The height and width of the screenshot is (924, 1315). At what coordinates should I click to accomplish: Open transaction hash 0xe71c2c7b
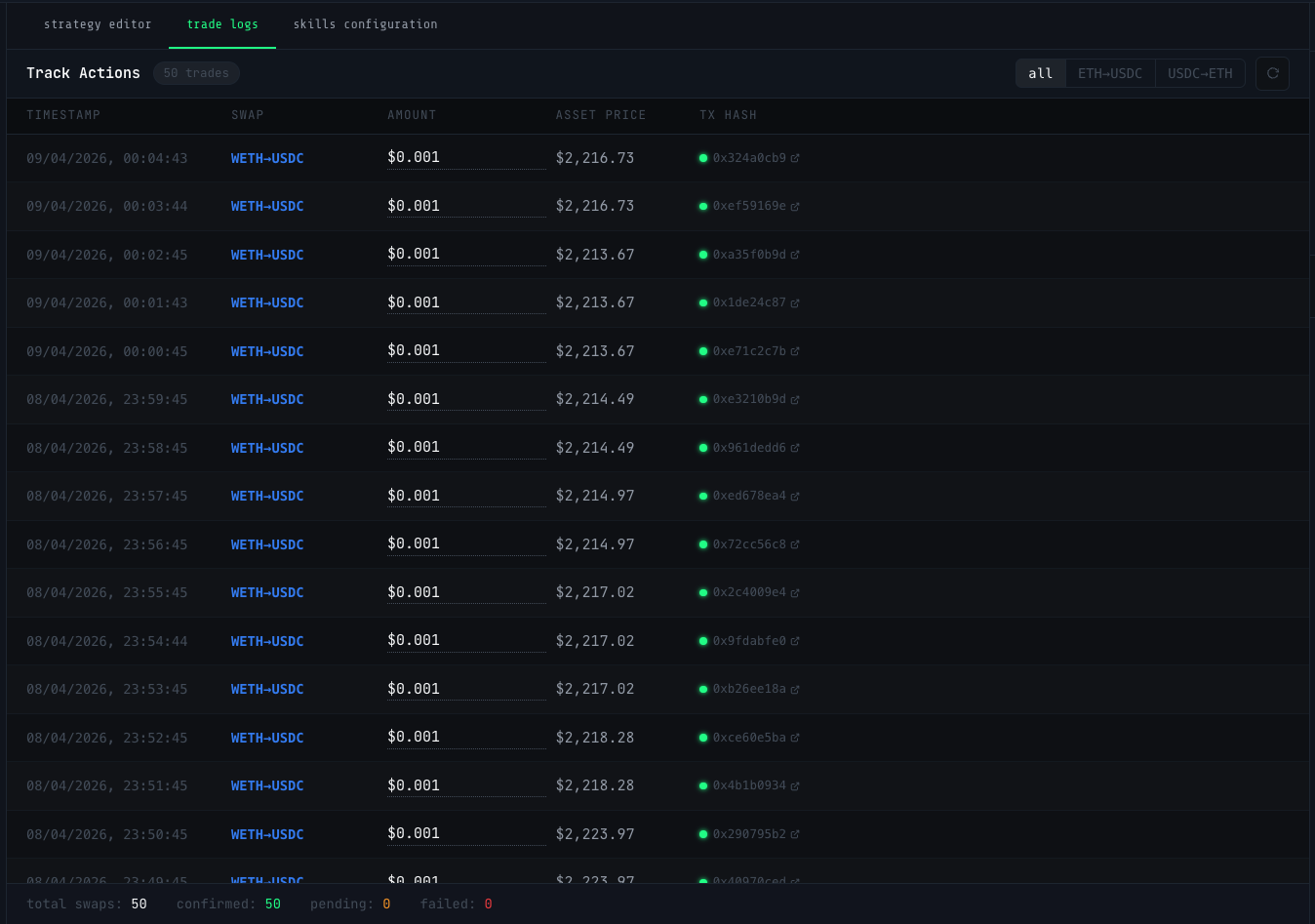coord(748,351)
